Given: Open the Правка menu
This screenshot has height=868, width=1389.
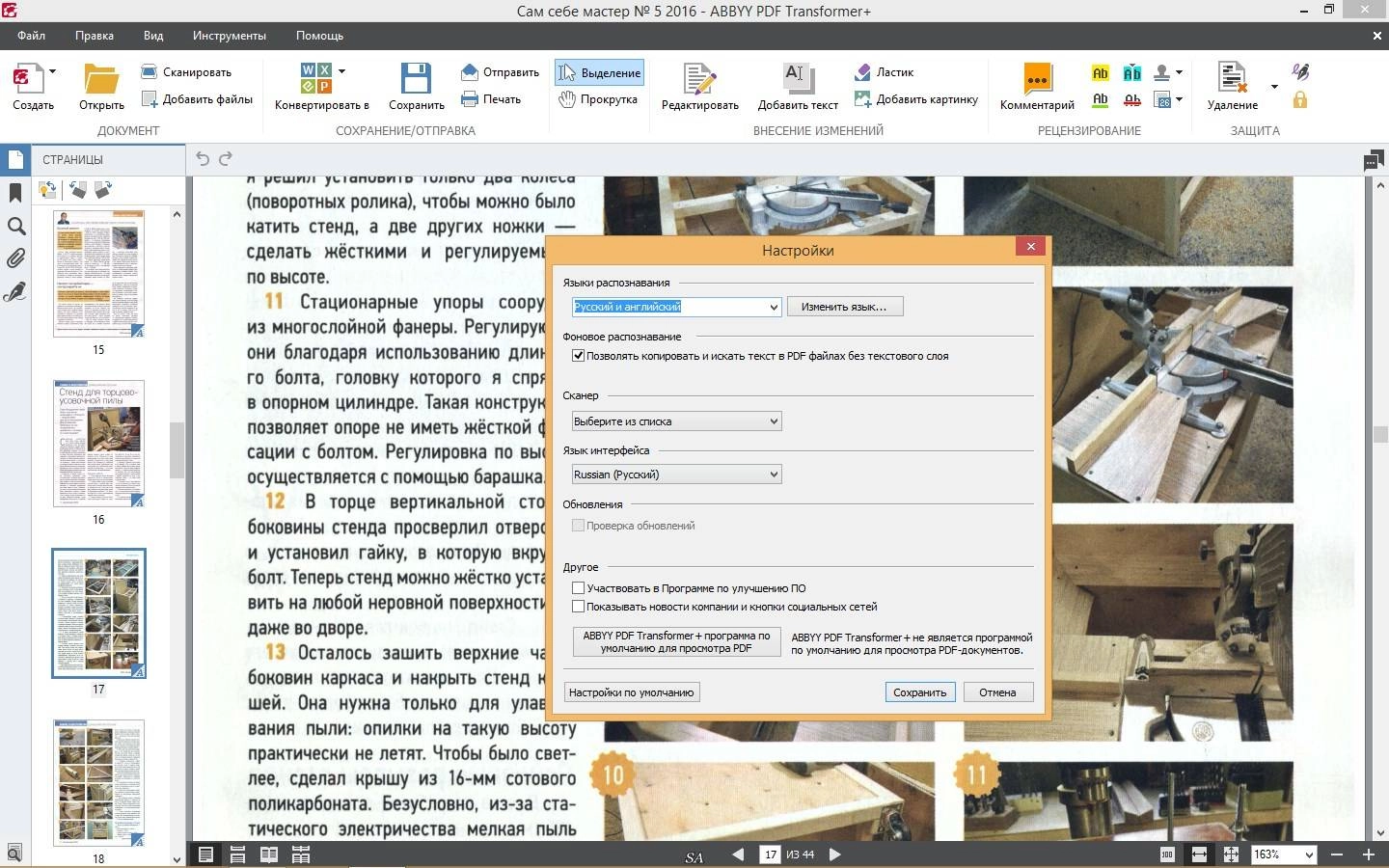Looking at the screenshot, I should tap(95, 36).
